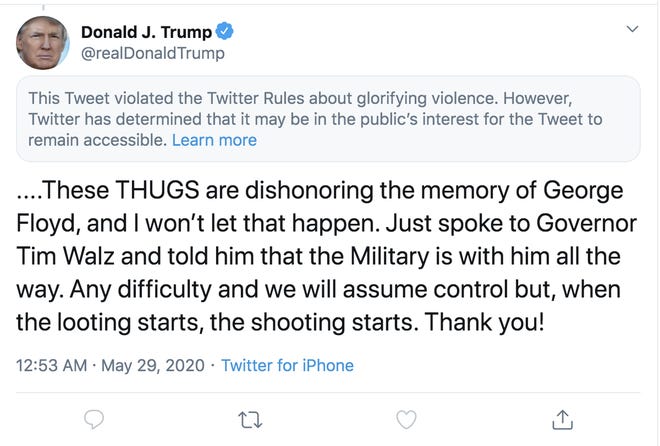660x446 pixels.
Task: Open the share icon below the tweet
Action: point(563,418)
